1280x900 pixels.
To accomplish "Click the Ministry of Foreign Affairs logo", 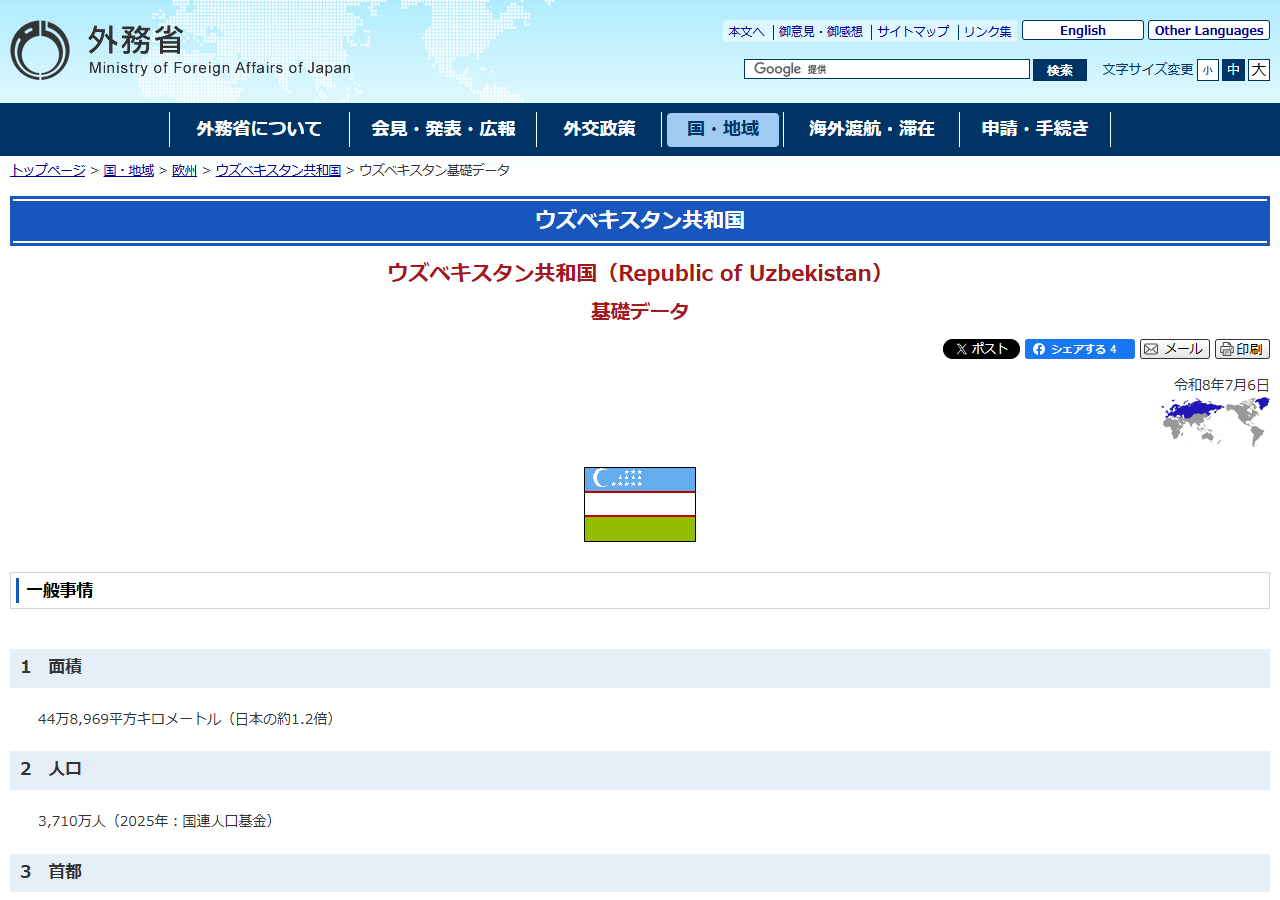I will (x=181, y=50).
